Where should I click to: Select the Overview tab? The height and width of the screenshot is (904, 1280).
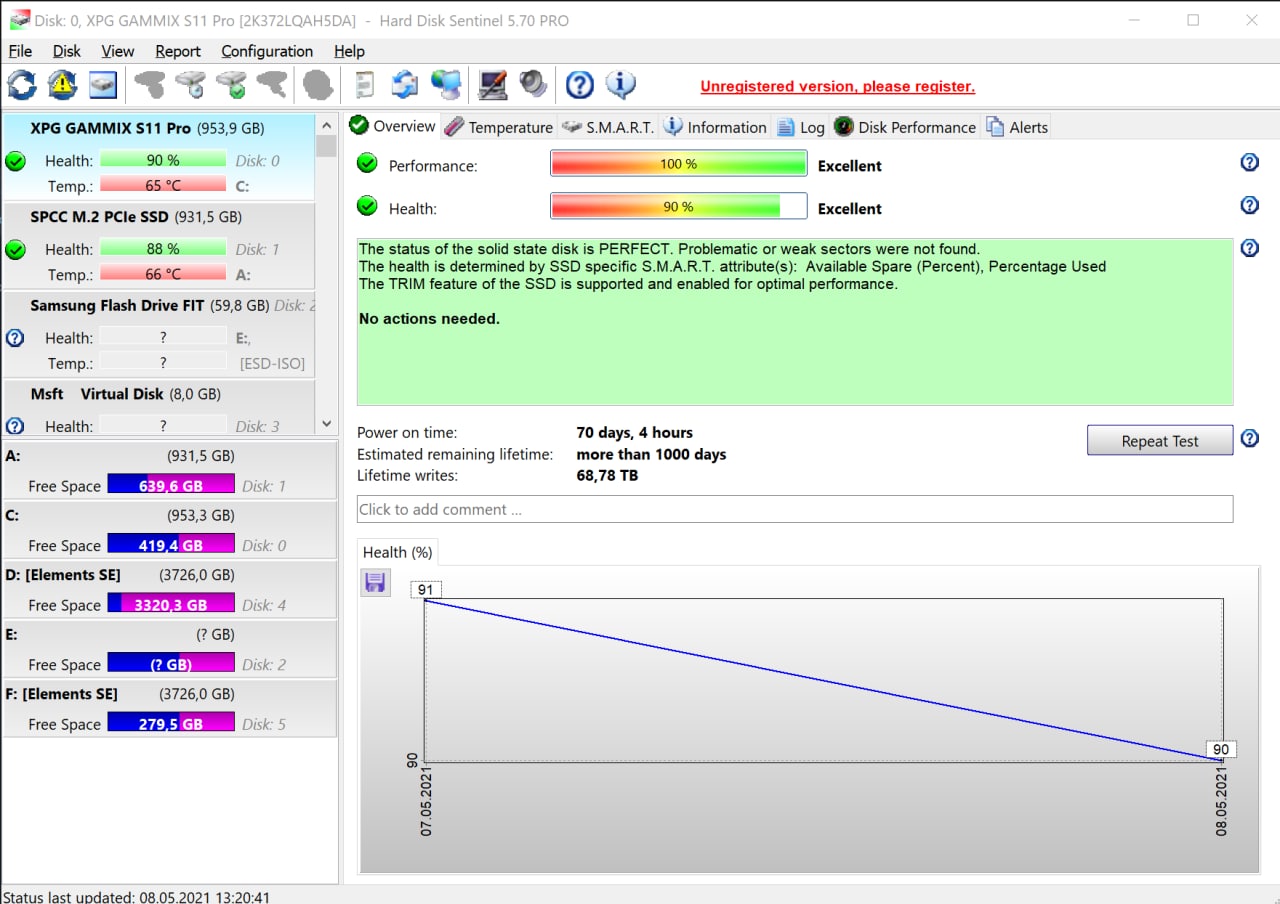click(x=392, y=126)
